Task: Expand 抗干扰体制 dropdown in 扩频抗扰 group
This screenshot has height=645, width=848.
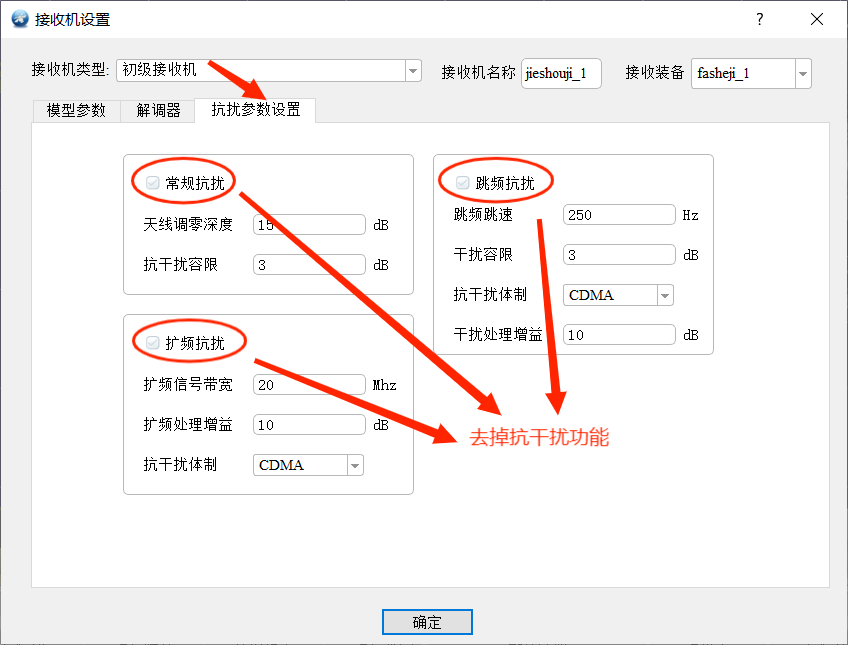Action: (355, 465)
